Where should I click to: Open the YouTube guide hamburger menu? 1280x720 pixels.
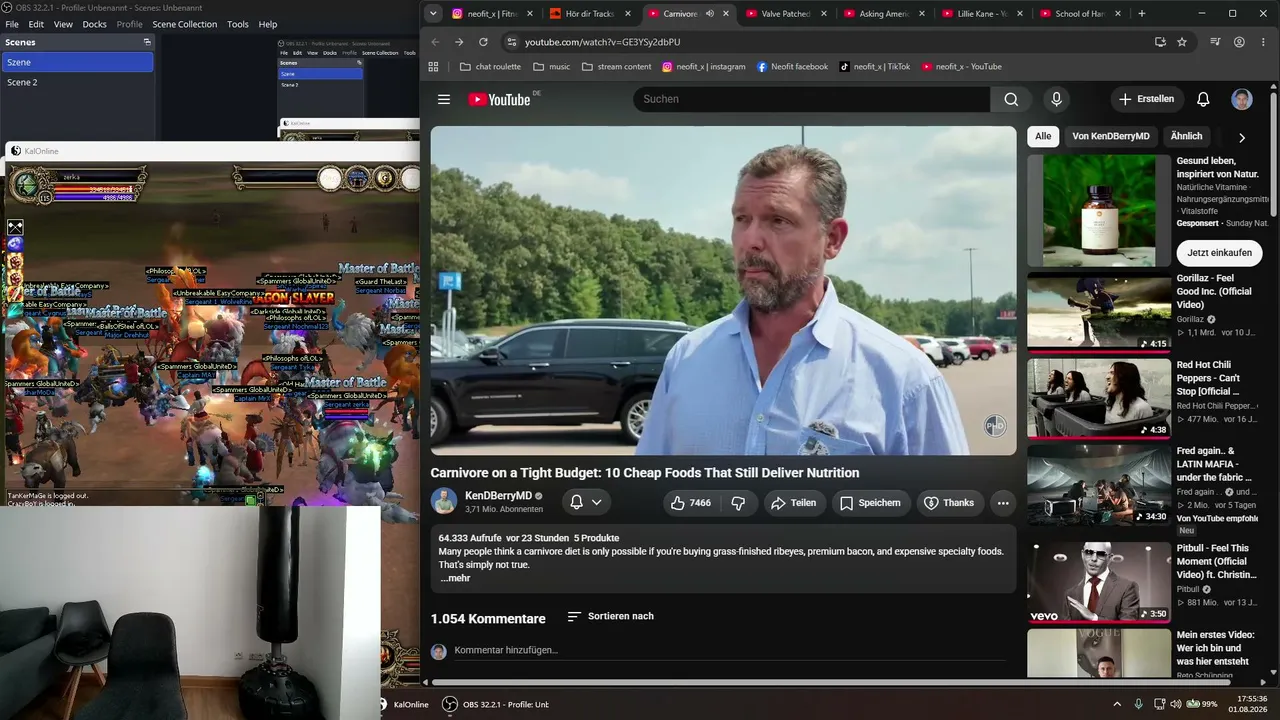click(444, 99)
